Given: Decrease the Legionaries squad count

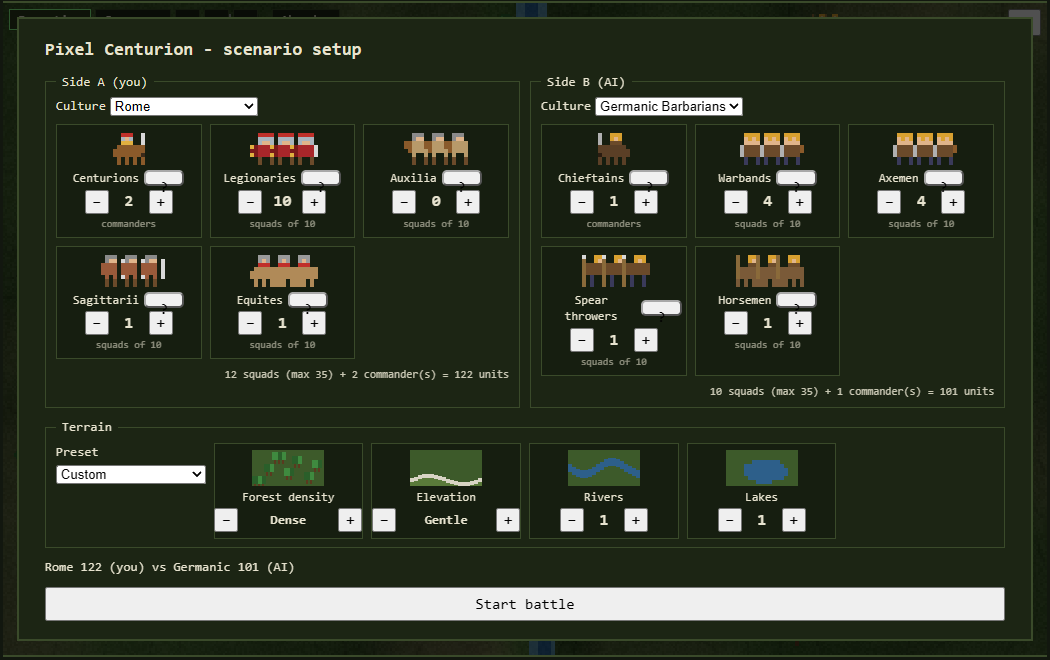Looking at the screenshot, I should pos(250,202).
